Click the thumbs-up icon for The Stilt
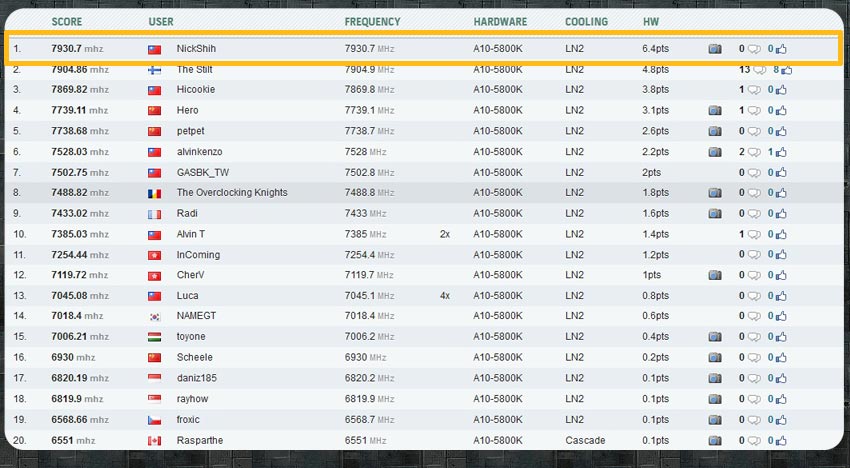Image resolution: width=850 pixels, height=468 pixels. click(787, 70)
